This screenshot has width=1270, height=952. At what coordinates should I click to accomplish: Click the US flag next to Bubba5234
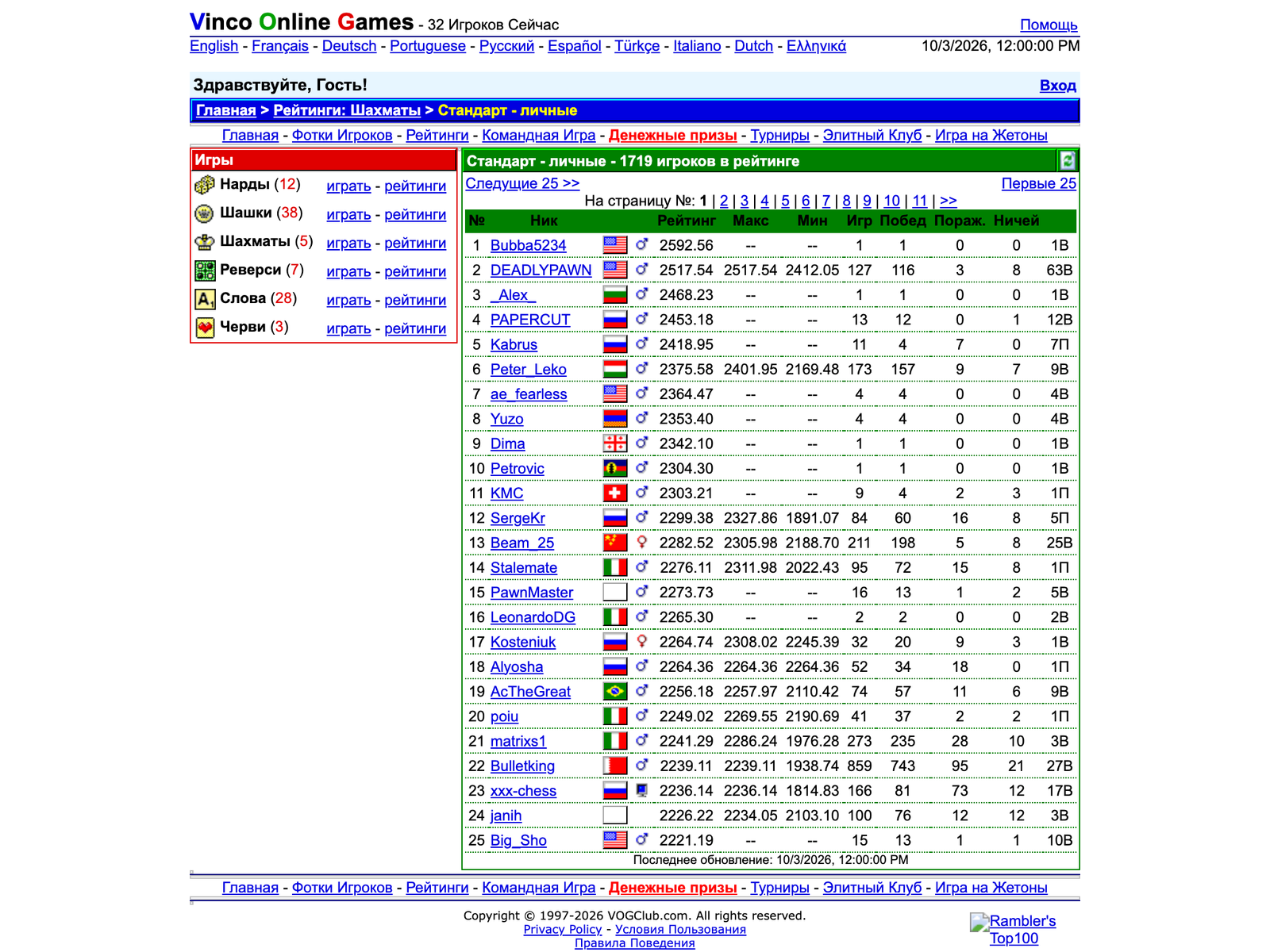615,245
